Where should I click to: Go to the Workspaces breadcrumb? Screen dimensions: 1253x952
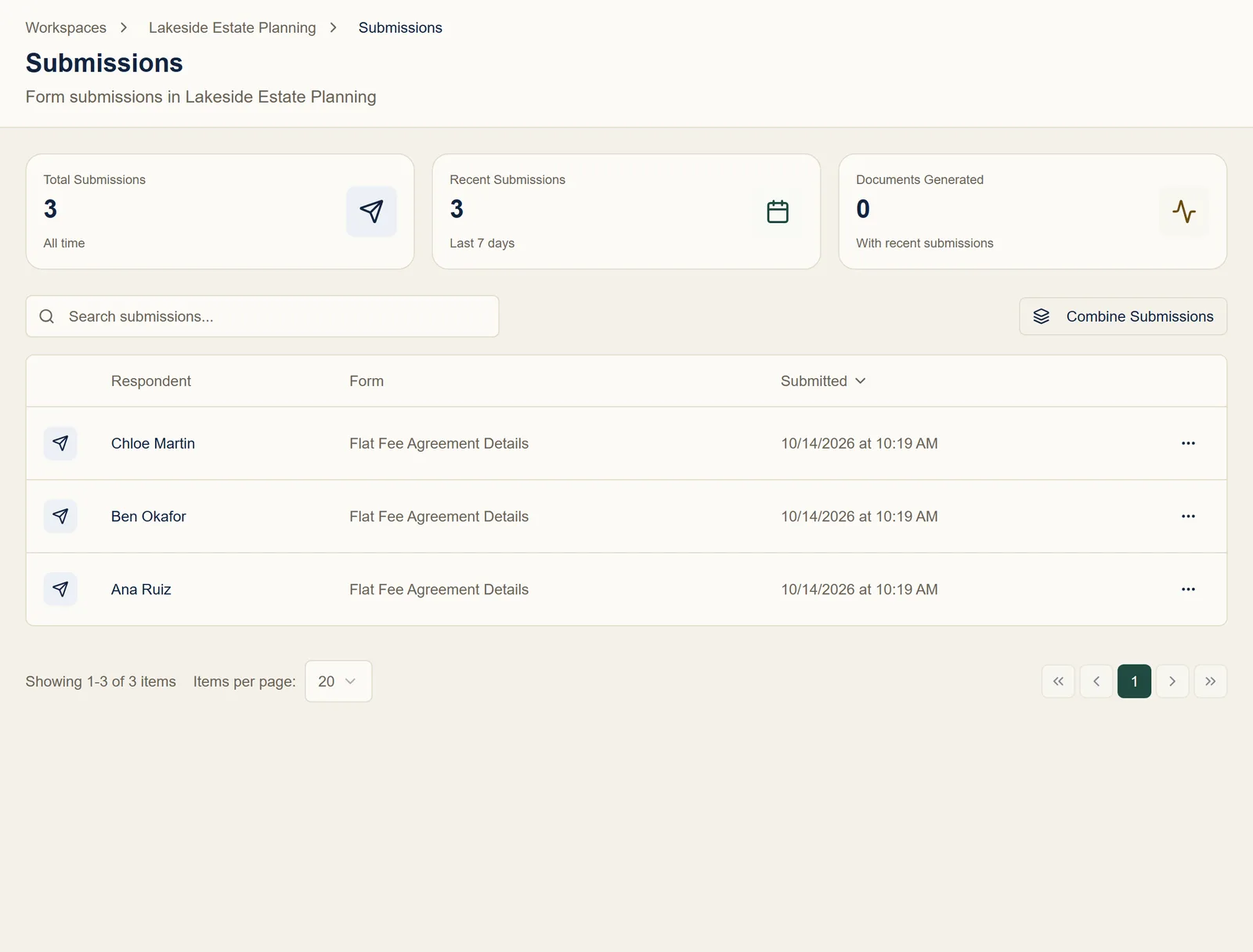click(x=66, y=27)
